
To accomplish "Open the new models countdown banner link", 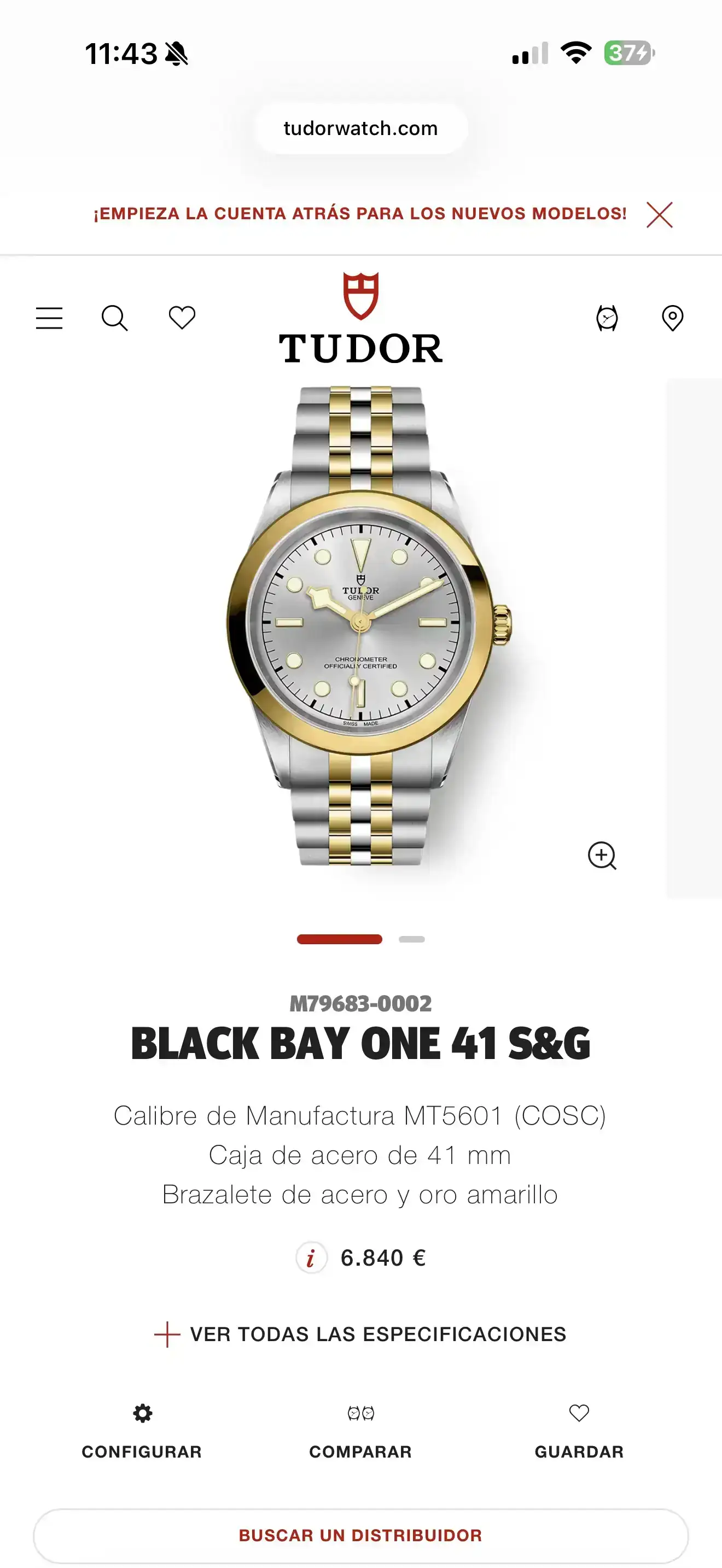I will click(360, 214).
